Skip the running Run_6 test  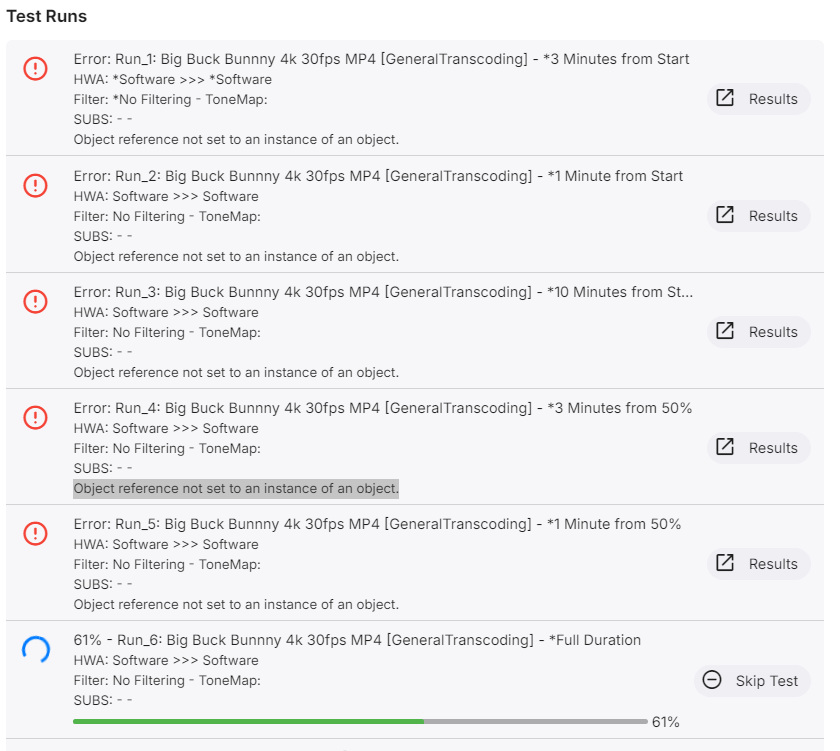752,680
